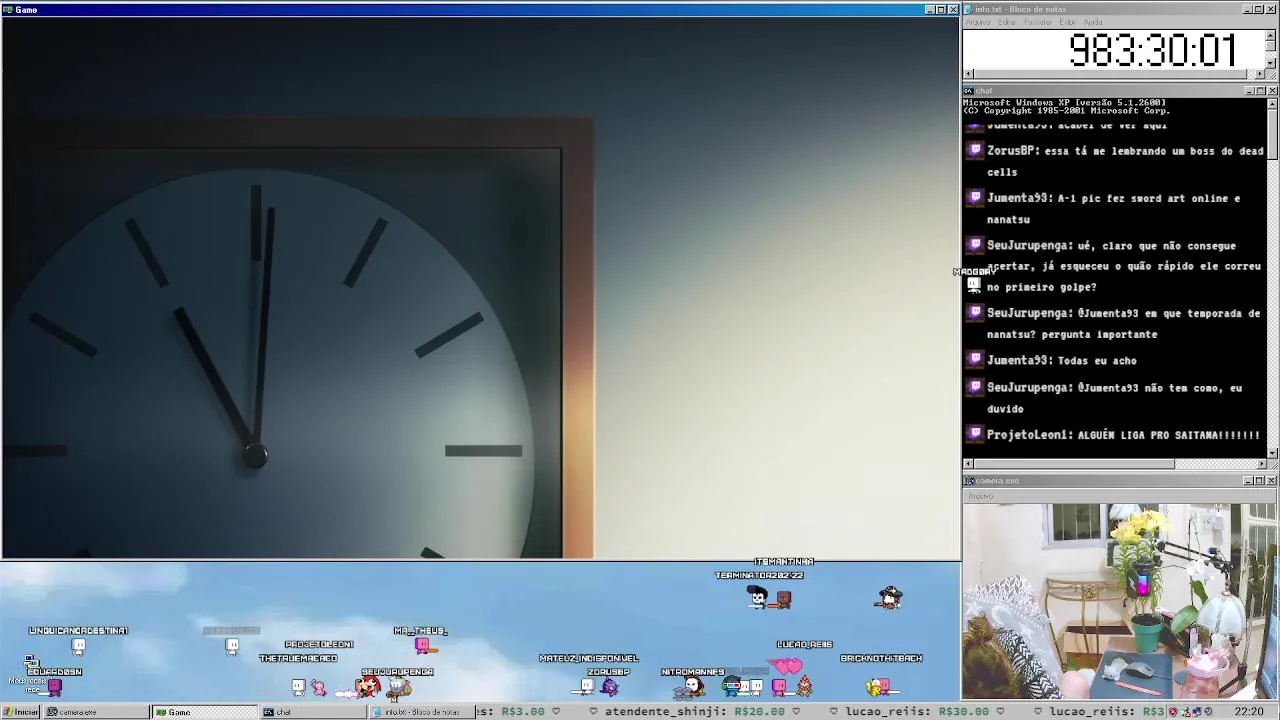Click 'Todas eu acho' chat message

pyautogui.click(x=1097, y=361)
